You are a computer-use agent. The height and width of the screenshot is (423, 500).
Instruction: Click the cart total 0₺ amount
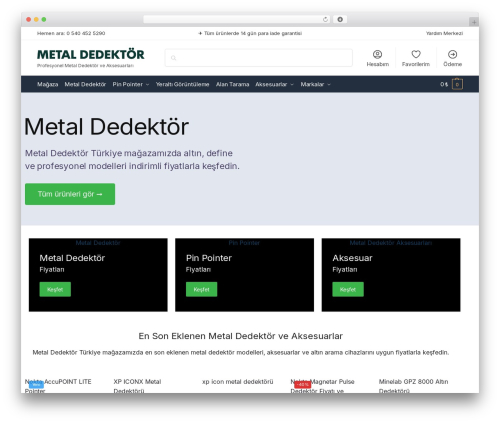click(444, 84)
